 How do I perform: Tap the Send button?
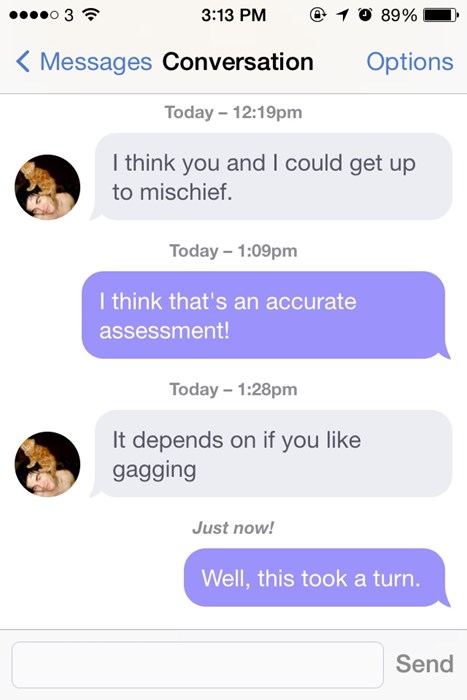pos(425,664)
